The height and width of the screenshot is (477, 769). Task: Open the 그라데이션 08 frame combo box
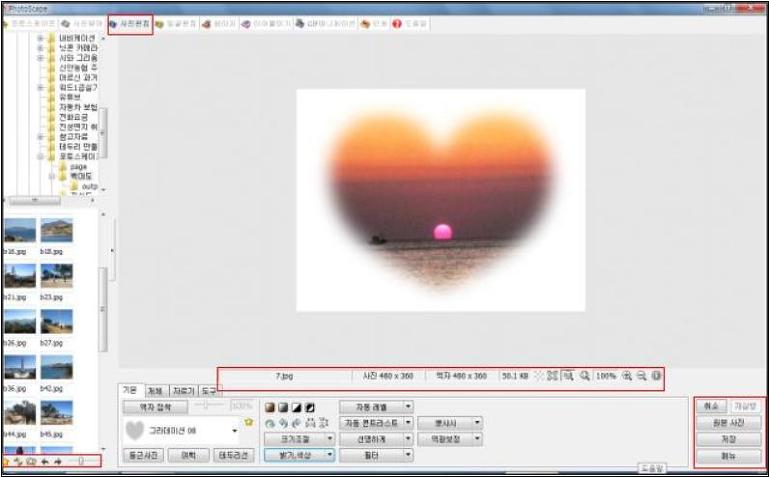click(233, 432)
